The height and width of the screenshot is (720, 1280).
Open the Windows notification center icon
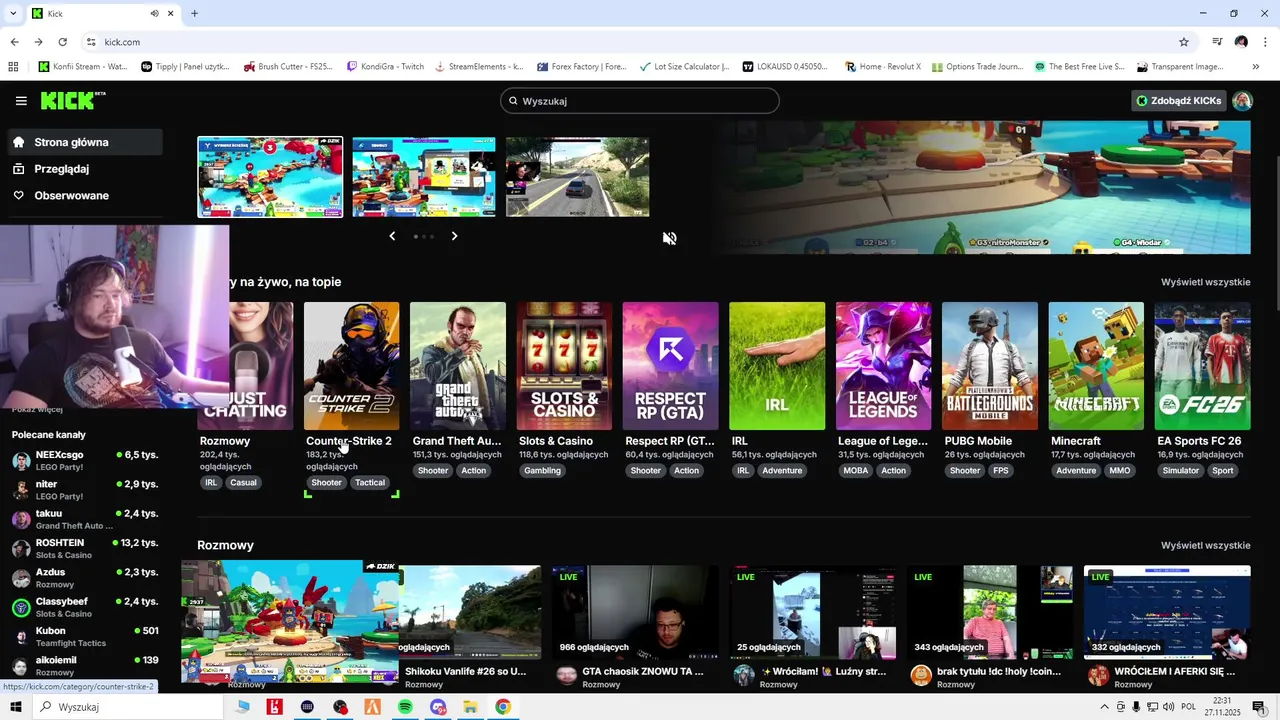pyautogui.click(x=1259, y=707)
